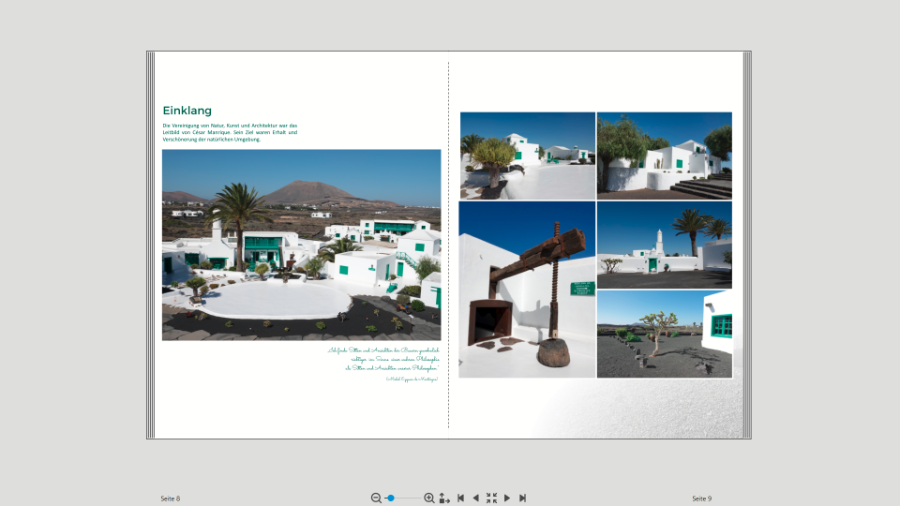
Task: Click the green intro paragraph under Einklang
Action: tap(230, 132)
